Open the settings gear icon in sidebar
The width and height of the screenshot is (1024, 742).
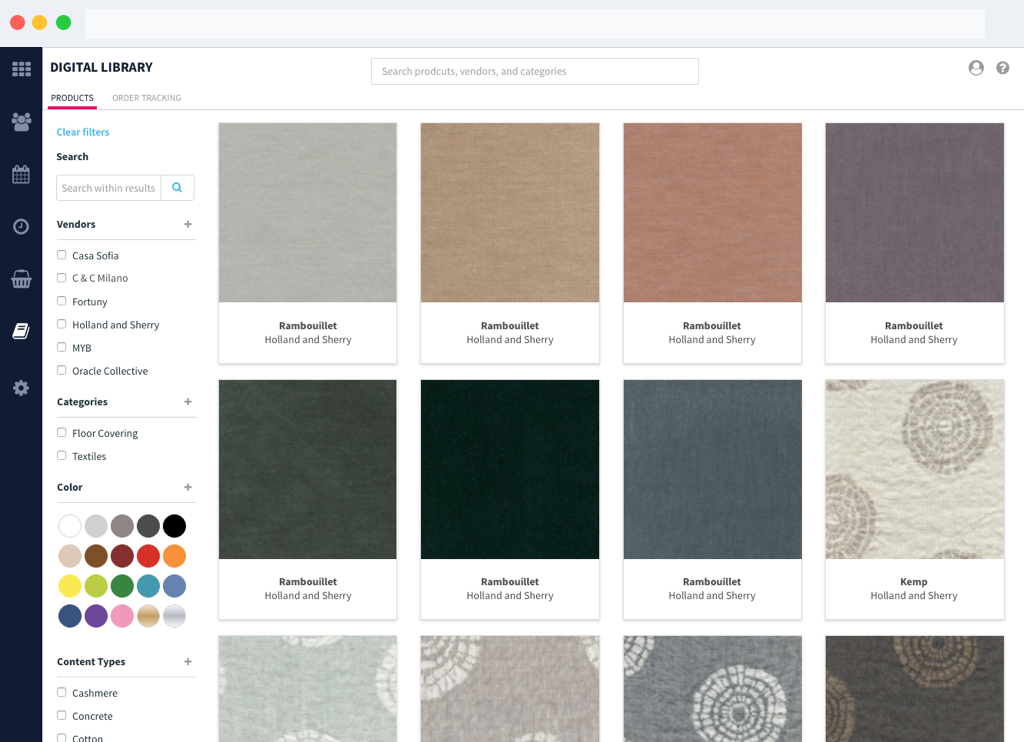click(x=21, y=388)
